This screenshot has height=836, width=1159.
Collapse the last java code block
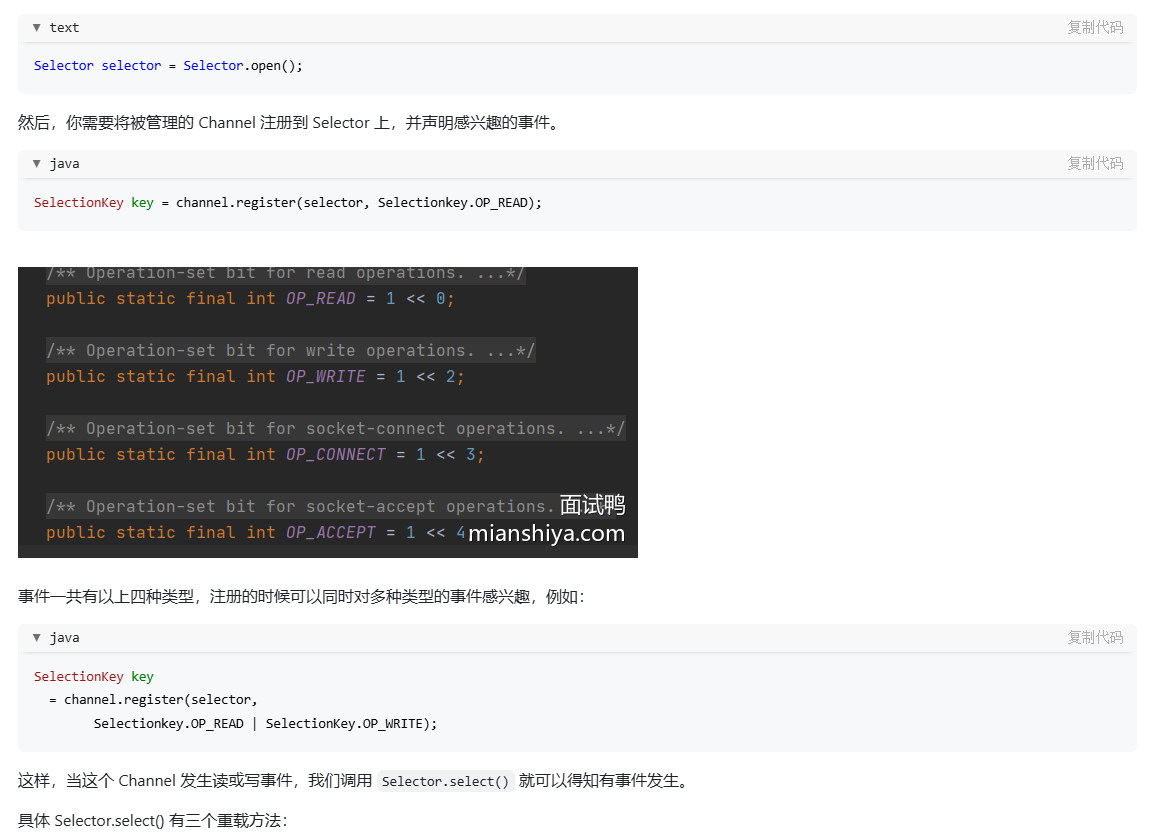pos(36,637)
